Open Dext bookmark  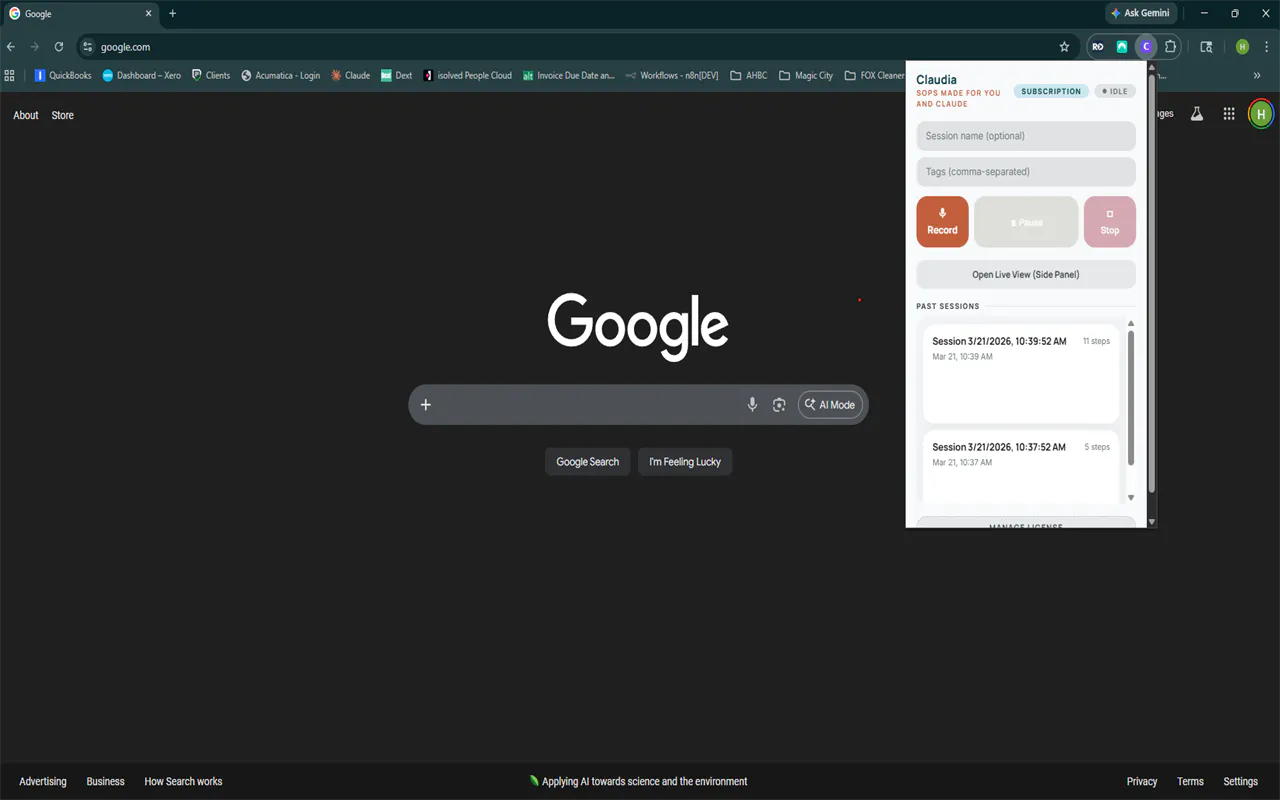pyautogui.click(x=396, y=75)
